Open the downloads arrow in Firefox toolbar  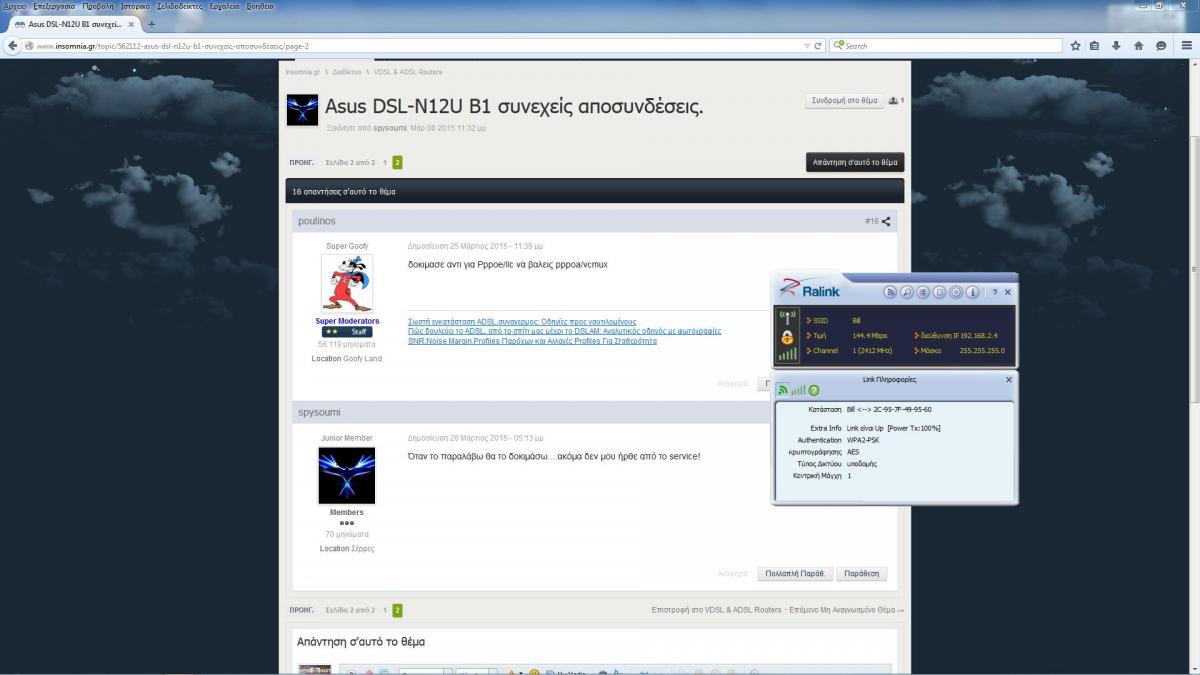coord(1116,45)
